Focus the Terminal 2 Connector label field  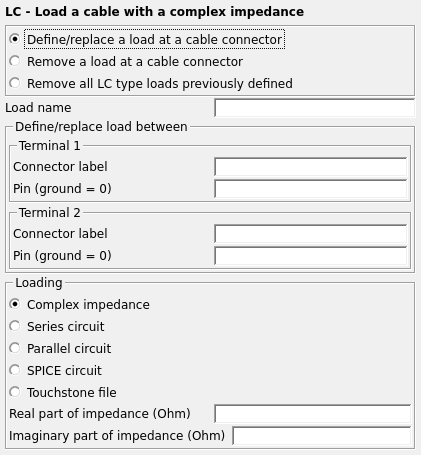click(x=310, y=234)
